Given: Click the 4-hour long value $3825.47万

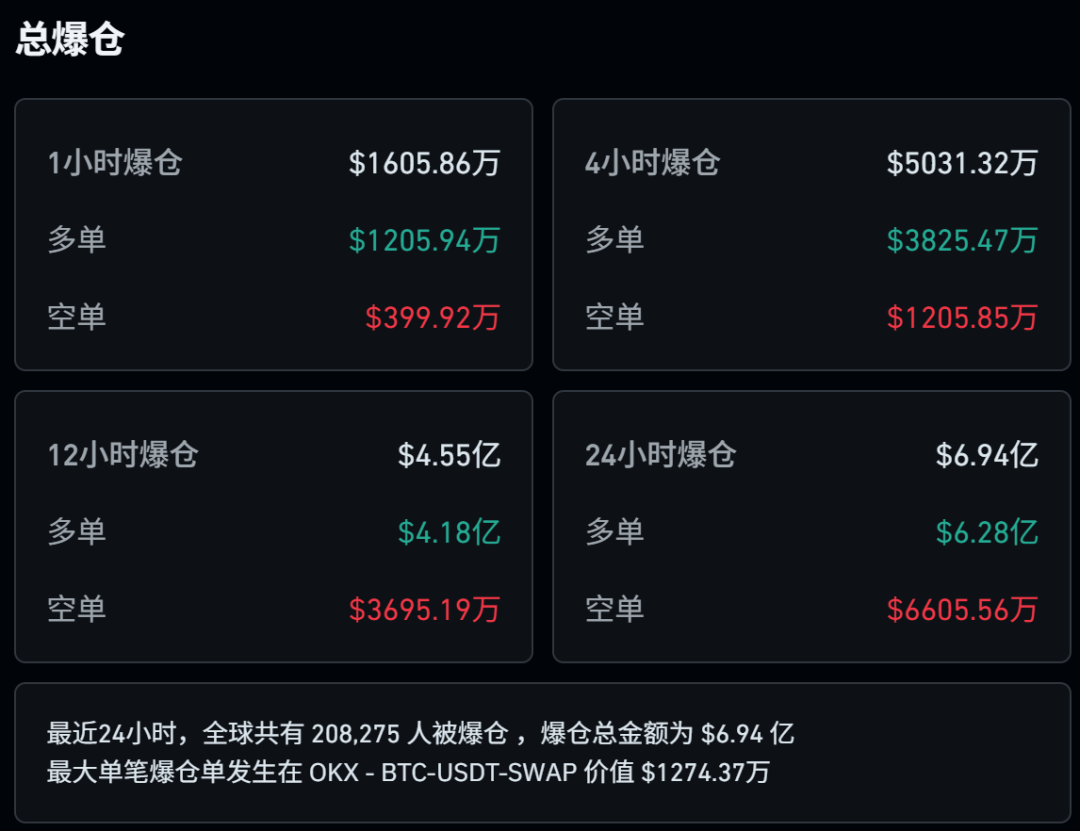Looking at the screenshot, I should pyautogui.click(x=962, y=240).
